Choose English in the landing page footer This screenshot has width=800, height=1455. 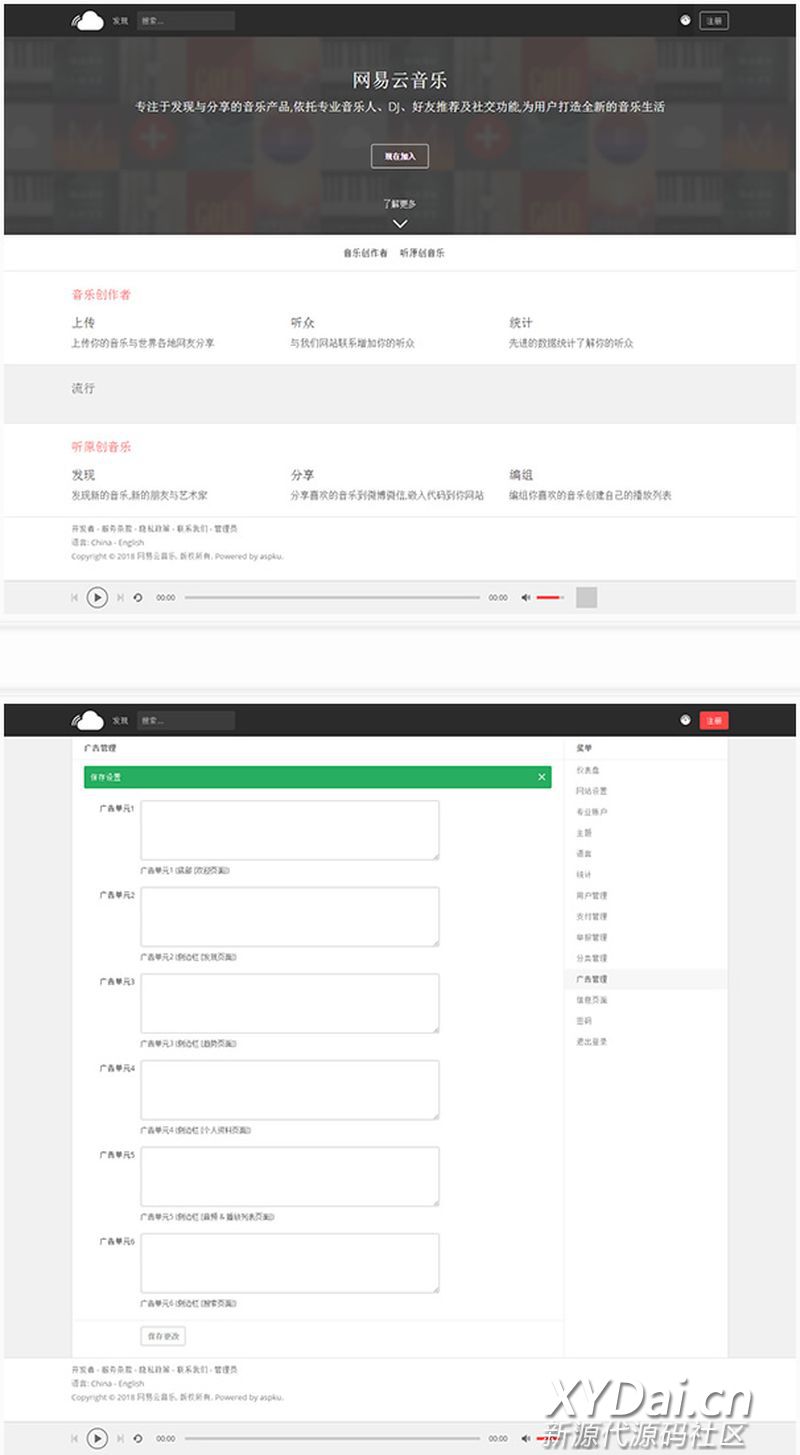coord(131,543)
